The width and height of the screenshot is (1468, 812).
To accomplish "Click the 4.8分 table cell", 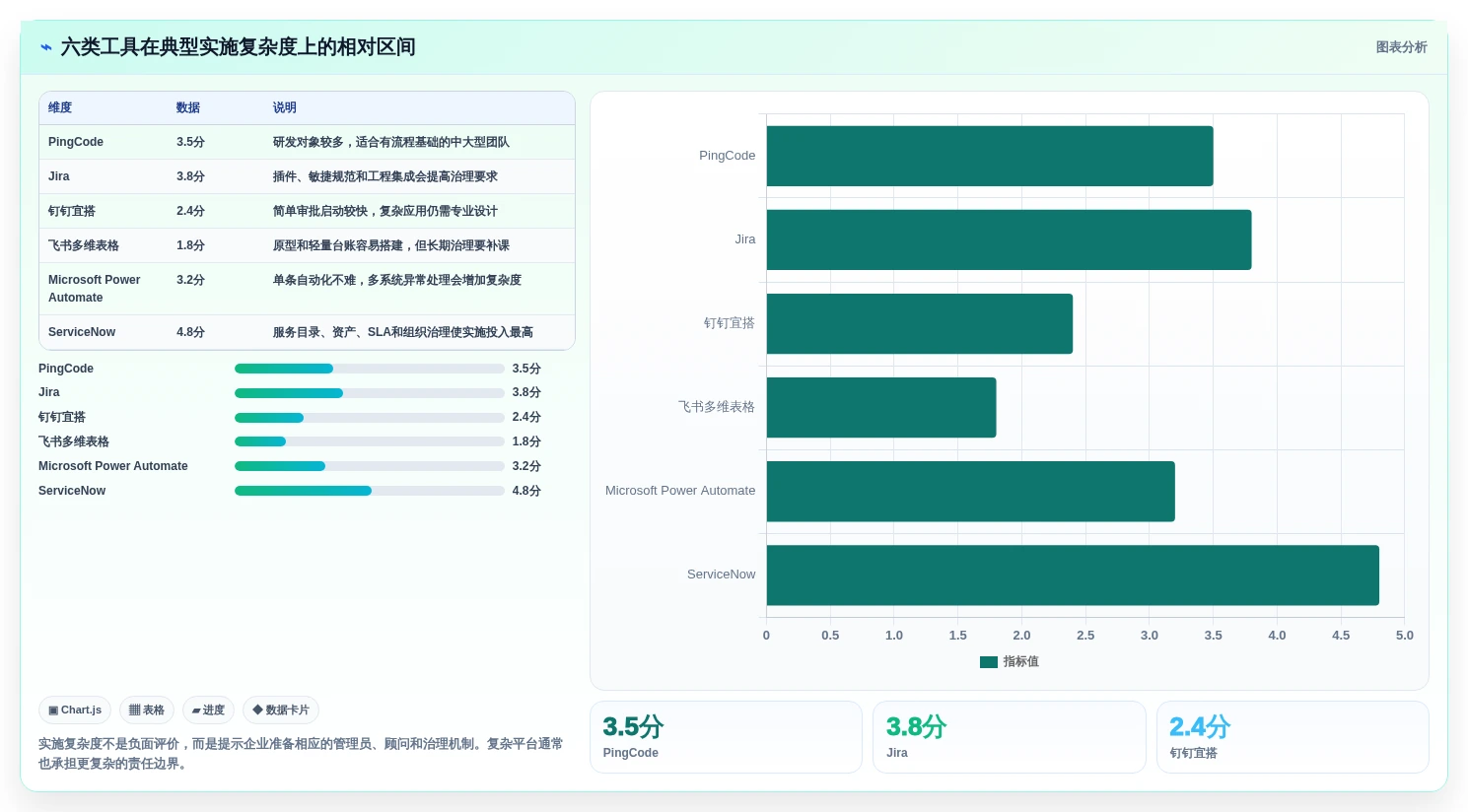I will pyautogui.click(x=190, y=332).
